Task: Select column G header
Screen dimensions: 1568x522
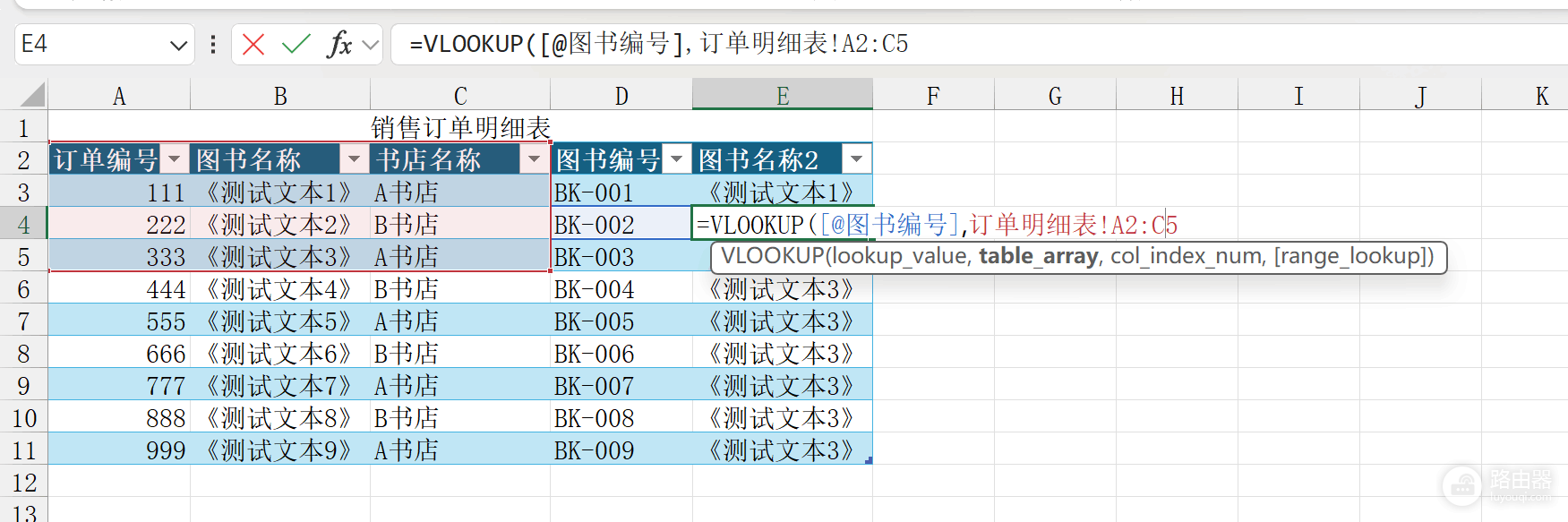Action: 1055,95
